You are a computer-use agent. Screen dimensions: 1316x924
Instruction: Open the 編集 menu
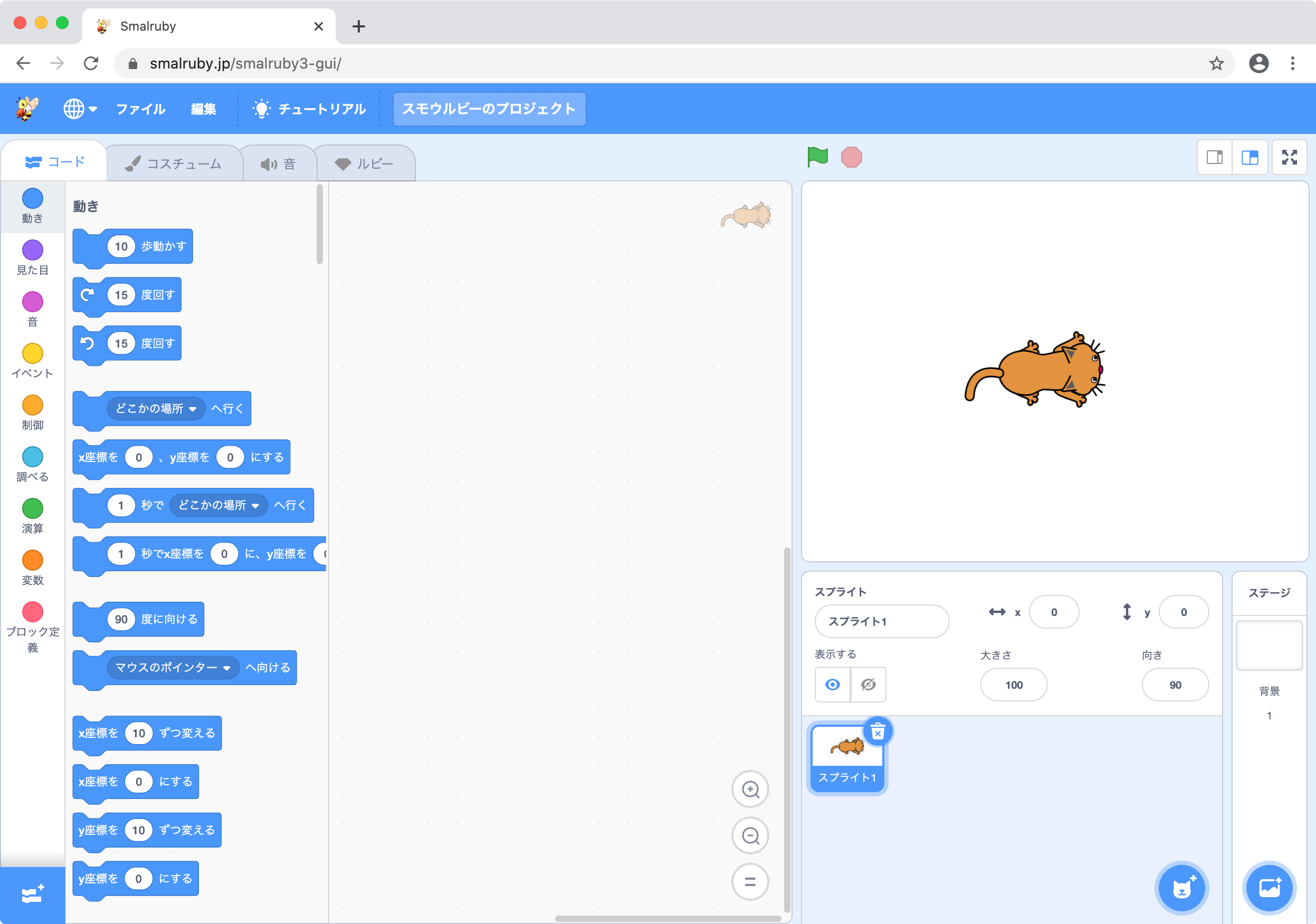(x=204, y=108)
